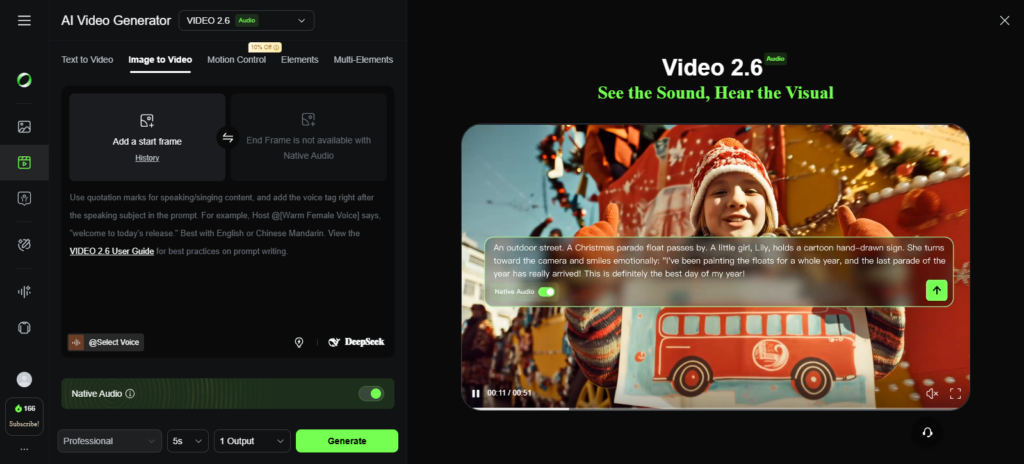Select the video generation sidebar icon
This screenshot has height=464, width=1024.
[x=24, y=162]
